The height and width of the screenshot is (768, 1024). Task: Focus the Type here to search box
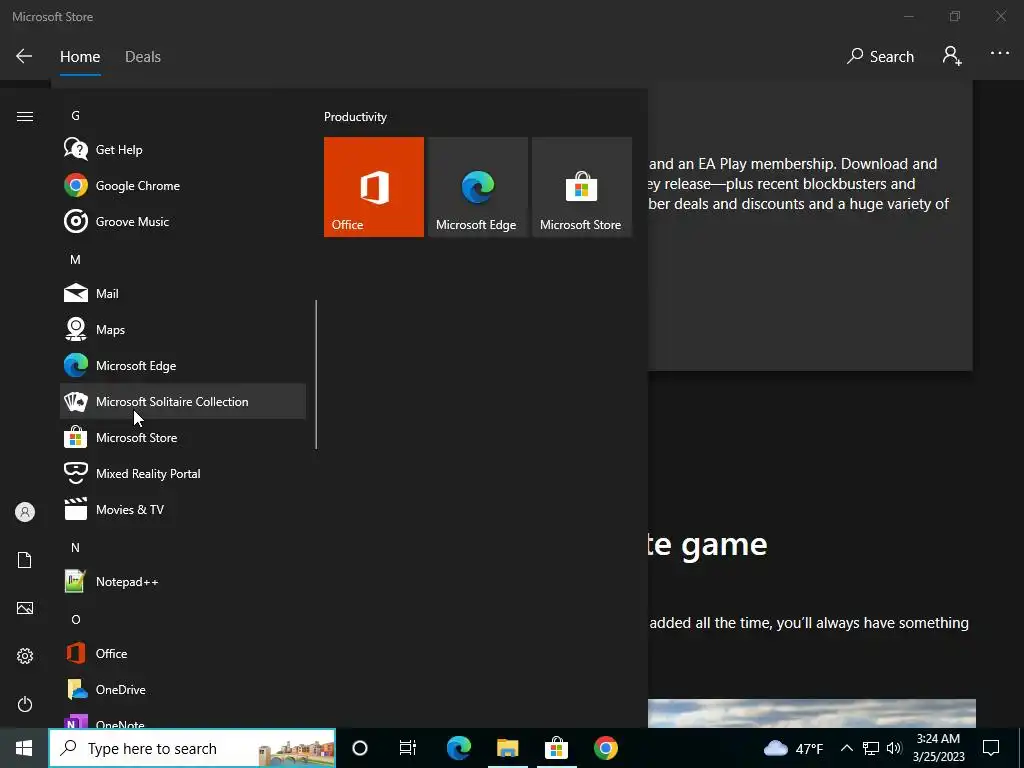coord(192,748)
